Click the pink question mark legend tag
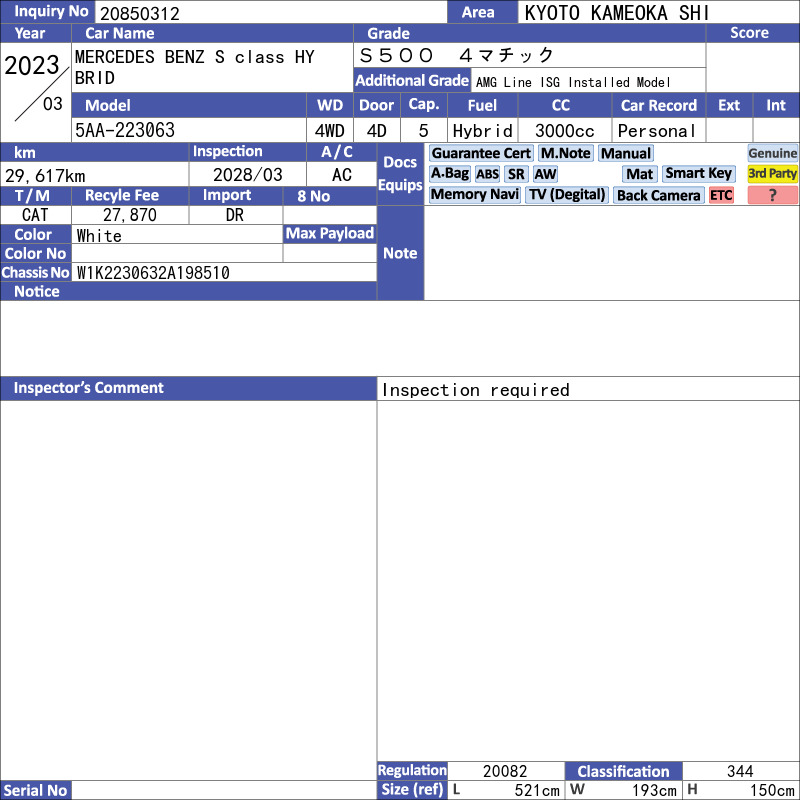Screen dimensions: 800x800 coord(772,195)
